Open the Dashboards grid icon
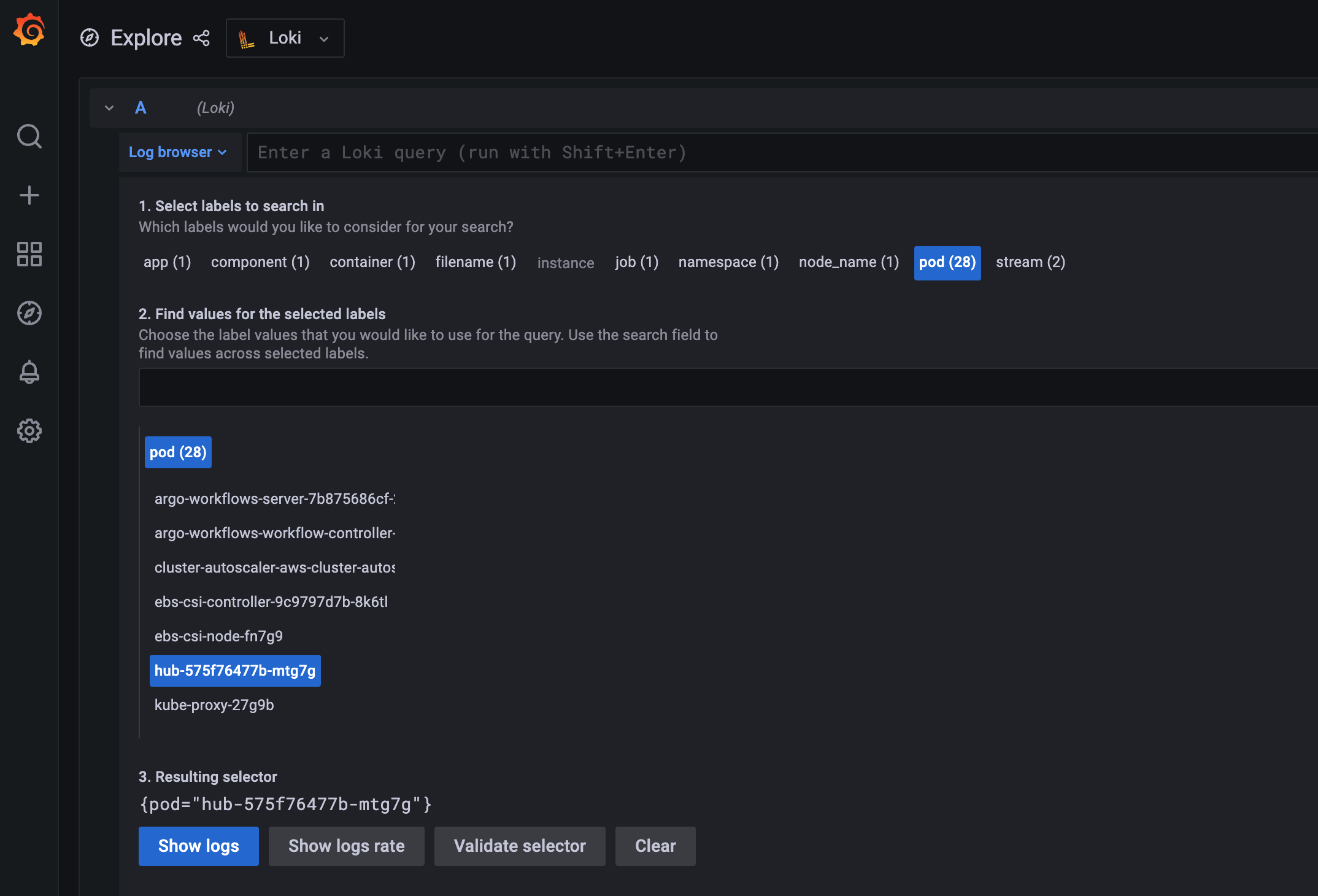This screenshot has height=896, width=1318. click(29, 254)
